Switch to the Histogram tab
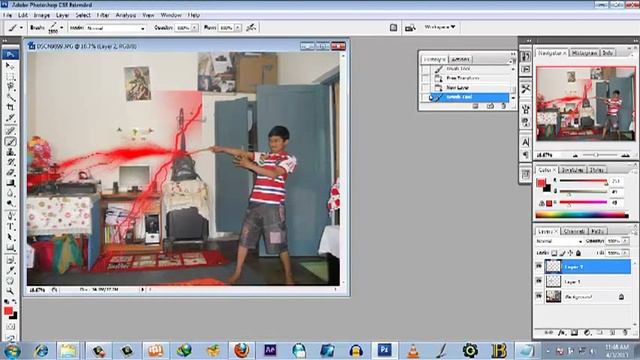This screenshot has width=640, height=360. pos(584,53)
